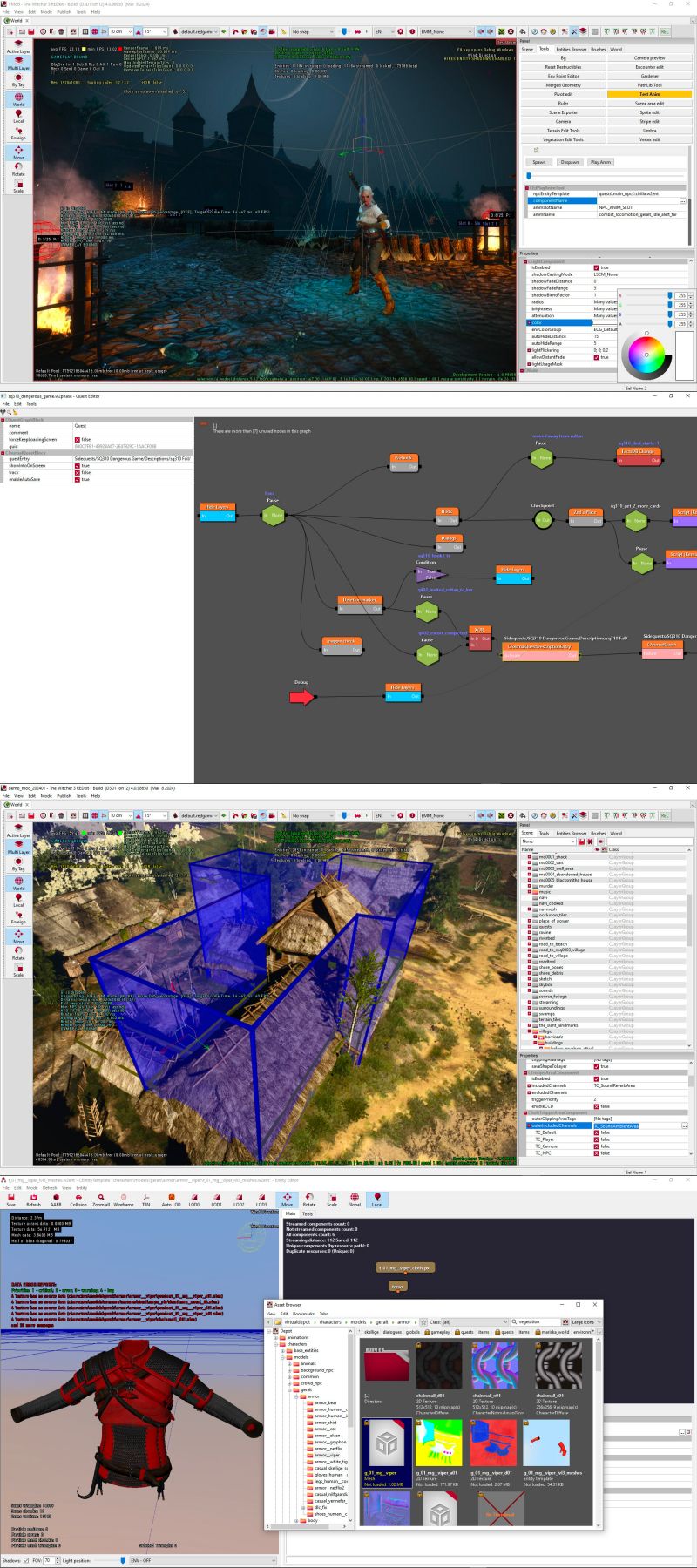Click Terrain Edit Tools button

pos(563,131)
